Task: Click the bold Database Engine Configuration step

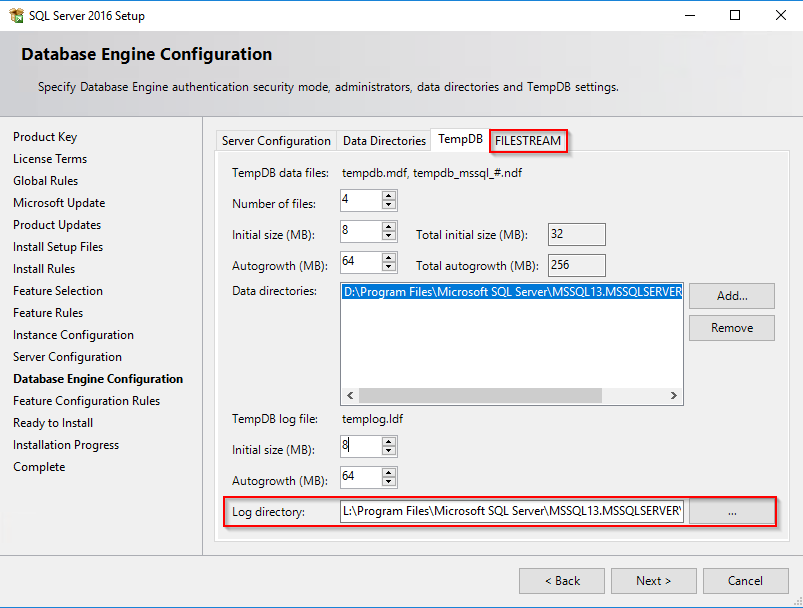Action: click(x=98, y=379)
